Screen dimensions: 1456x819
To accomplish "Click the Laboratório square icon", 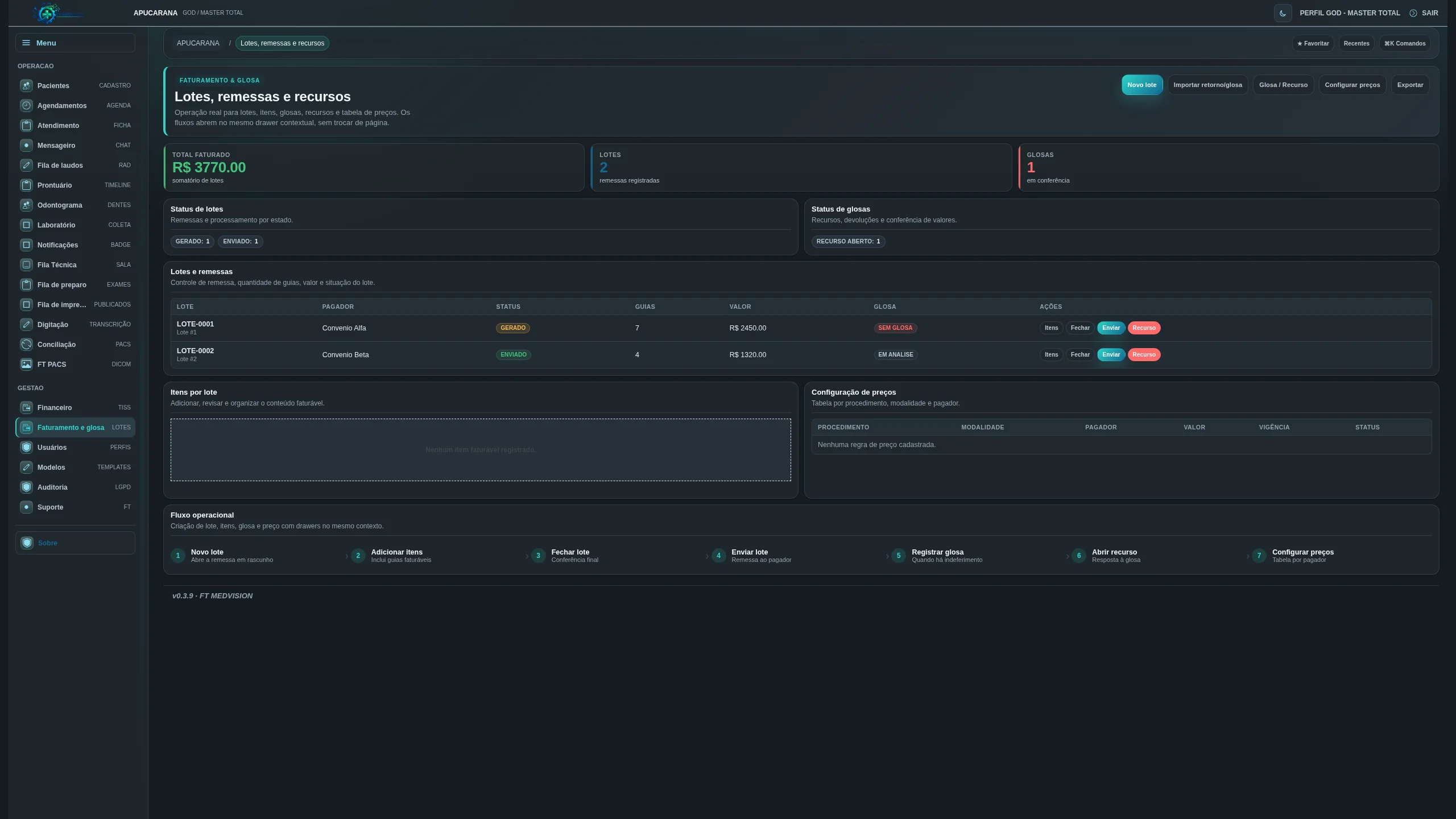I will pos(26,225).
